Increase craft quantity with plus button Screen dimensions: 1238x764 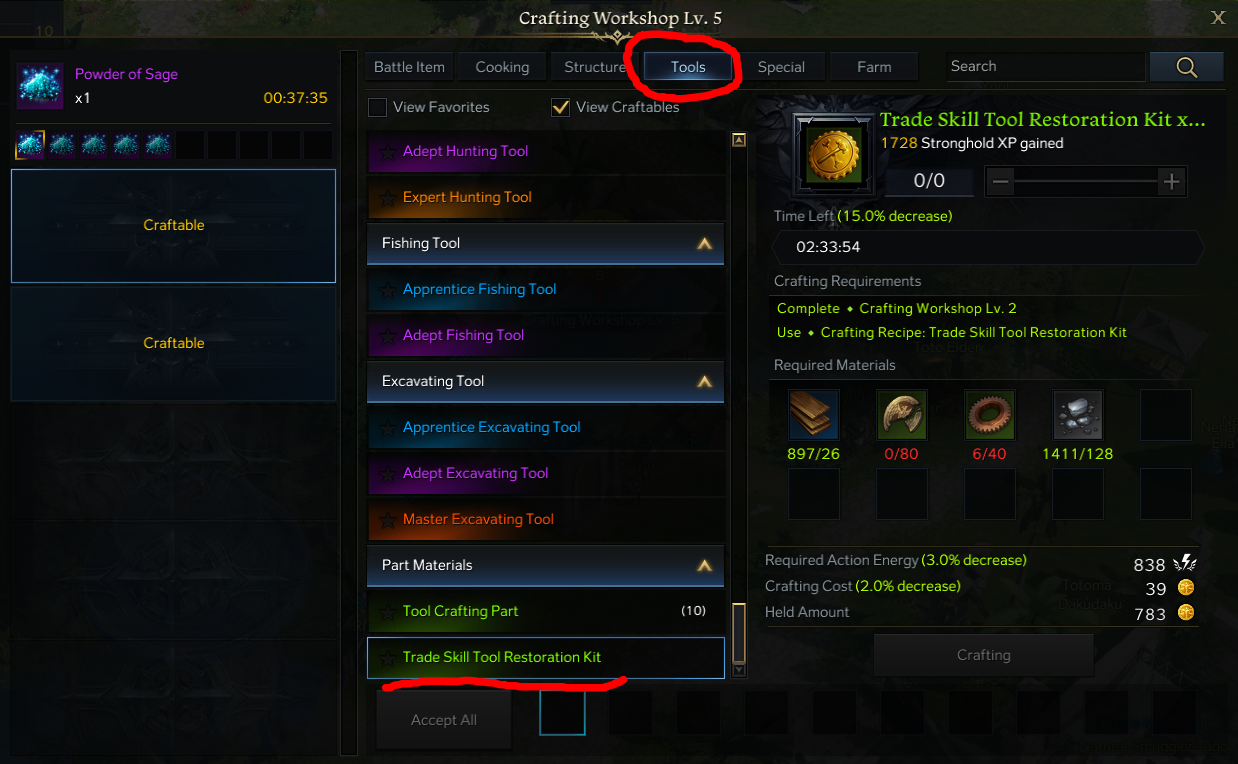pyautogui.click(x=1171, y=182)
